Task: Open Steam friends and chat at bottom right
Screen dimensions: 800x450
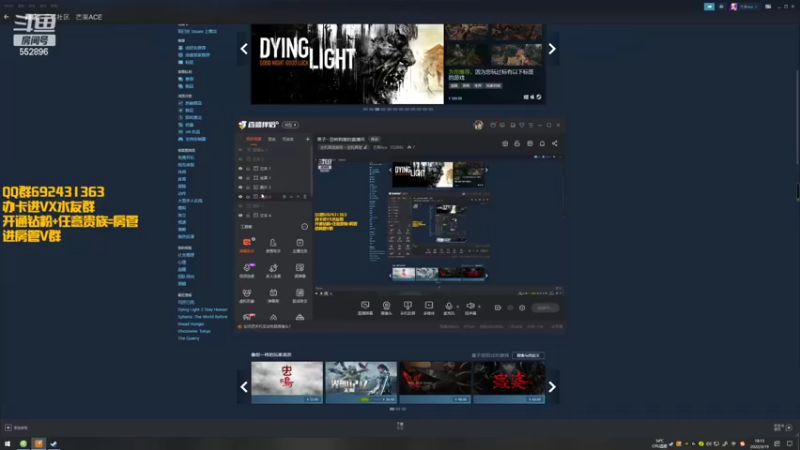Action: 783,428
